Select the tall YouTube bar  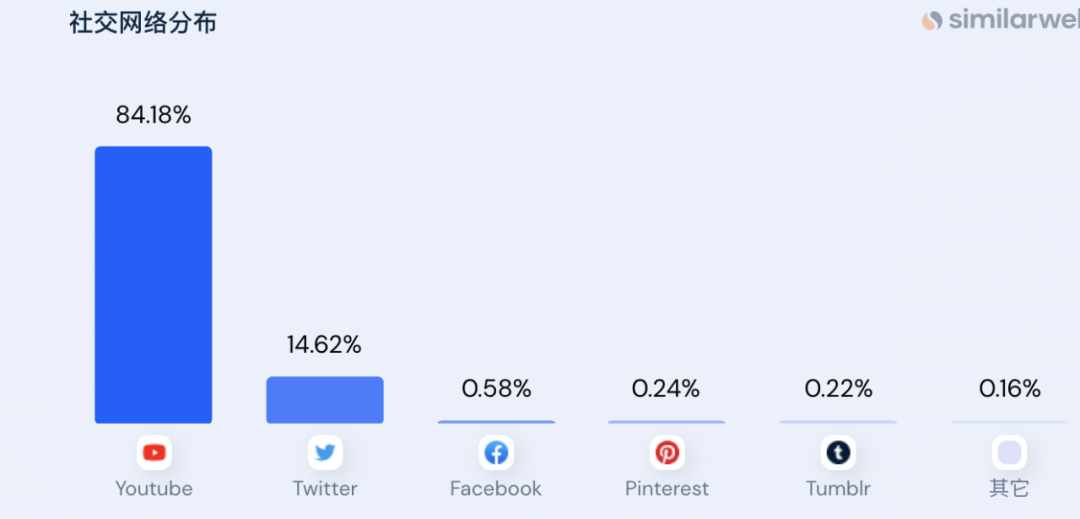tap(154, 284)
